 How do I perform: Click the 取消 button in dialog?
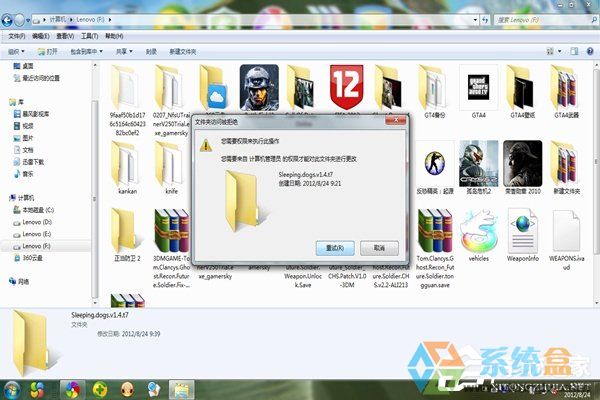click(x=379, y=248)
